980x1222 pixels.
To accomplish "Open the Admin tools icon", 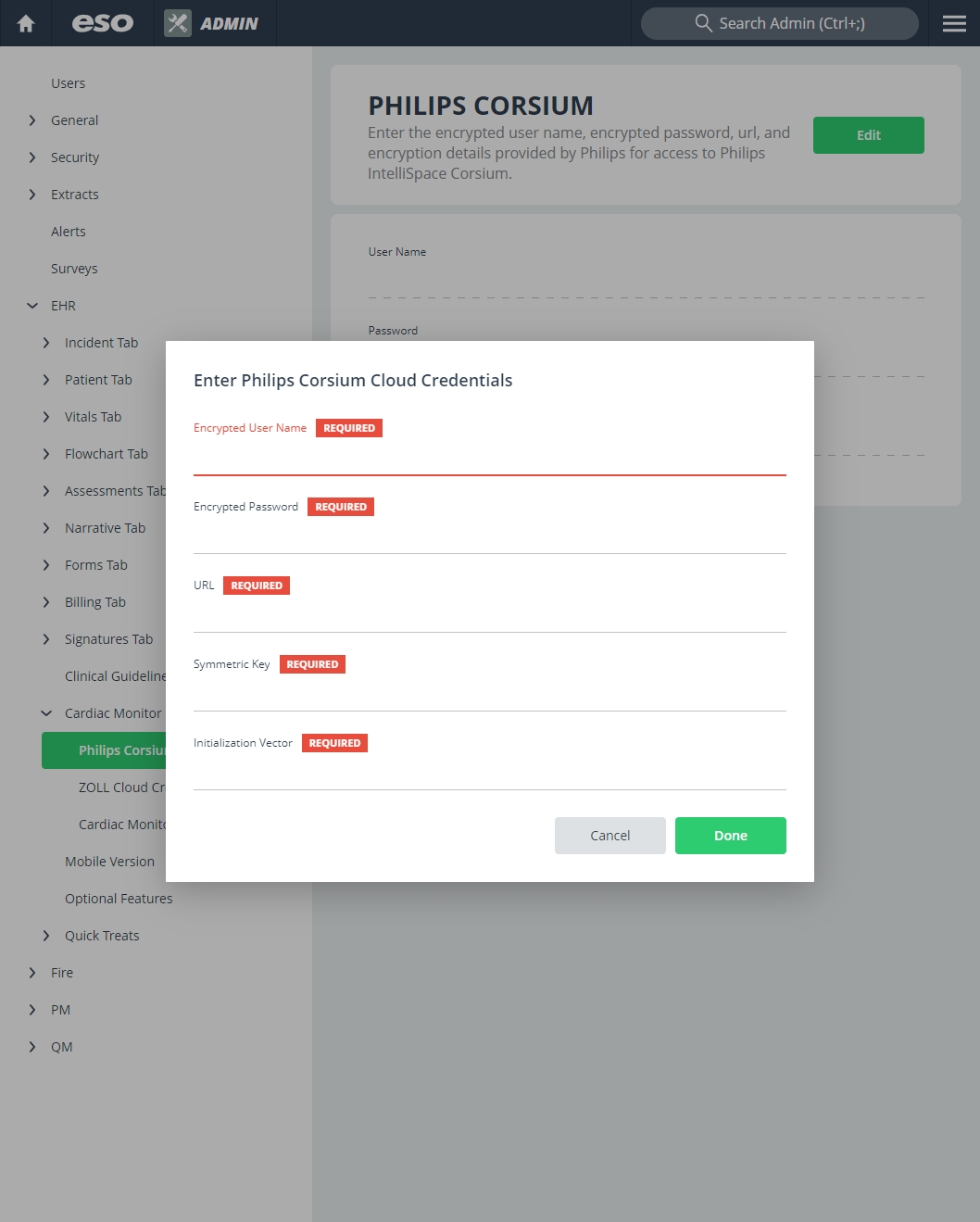I will (x=178, y=23).
